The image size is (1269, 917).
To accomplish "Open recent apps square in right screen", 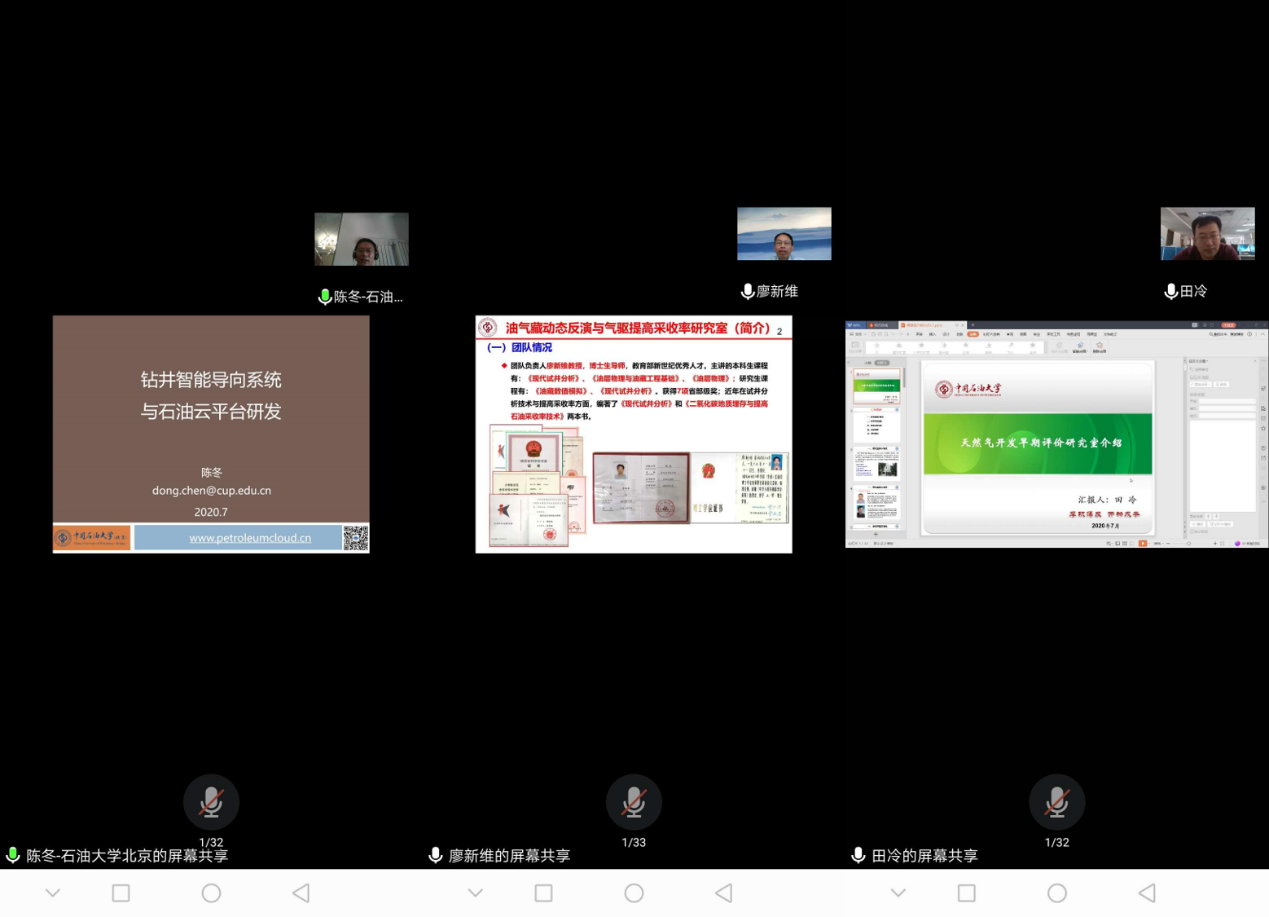I will [967, 893].
